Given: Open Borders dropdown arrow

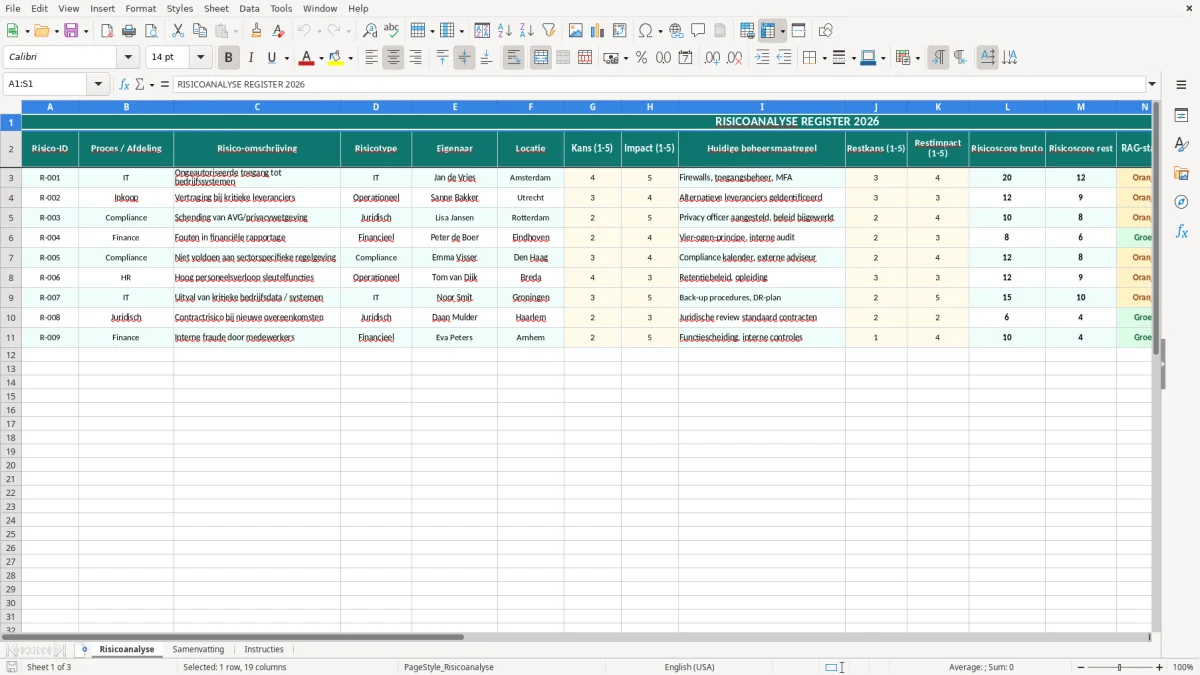Looking at the screenshot, I should [823, 58].
